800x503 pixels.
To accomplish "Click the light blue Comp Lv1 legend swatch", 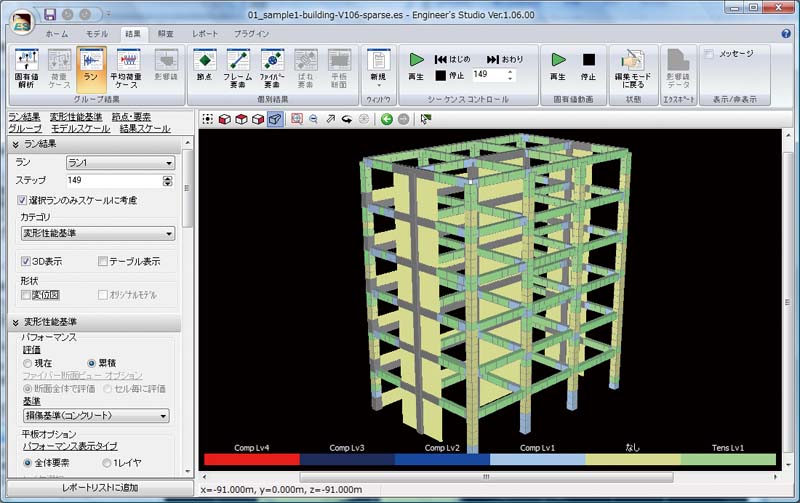I will coord(538,459).
